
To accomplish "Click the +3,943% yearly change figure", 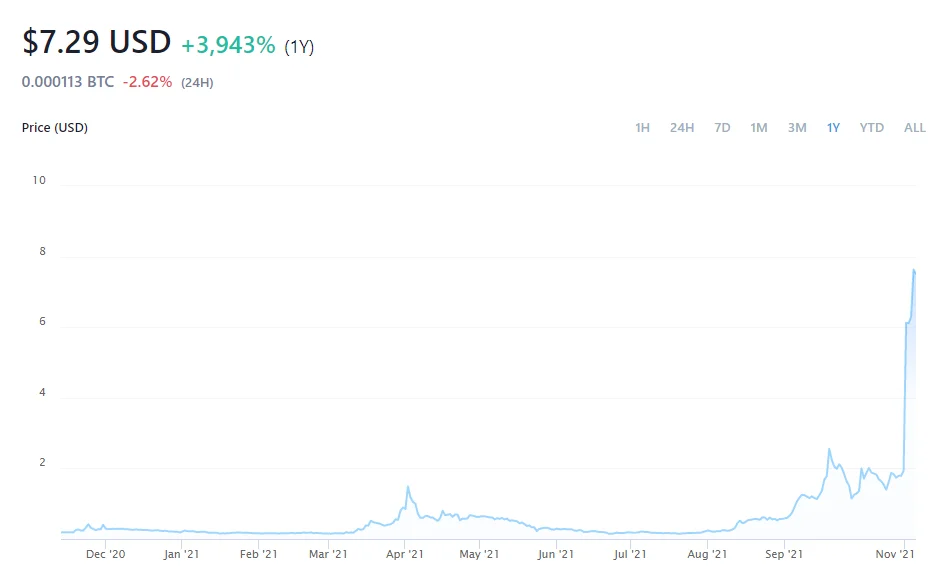I will coord(228,45).
